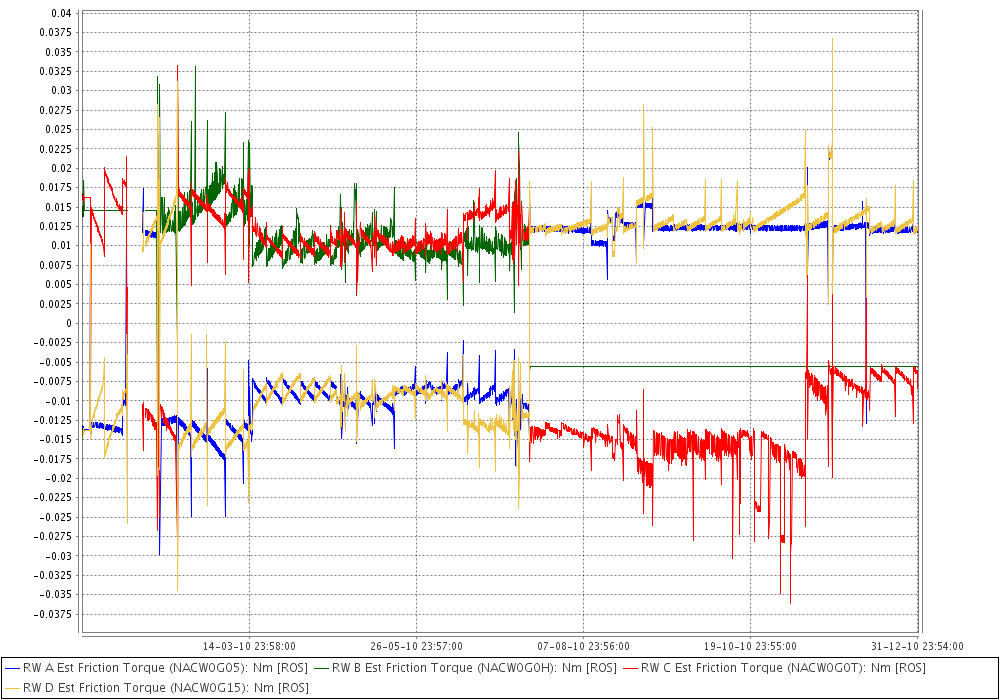Click the -0.0325 y-axis value

[54, 576]
